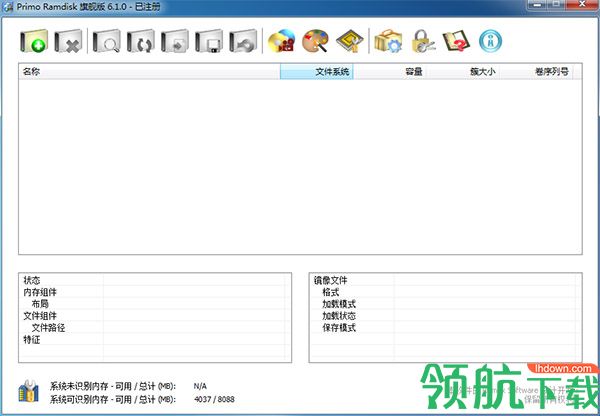This screenshot has height=416, width=600.
Task: Sort the list by the 名称 column header
Action: click(x=149, y=72)
